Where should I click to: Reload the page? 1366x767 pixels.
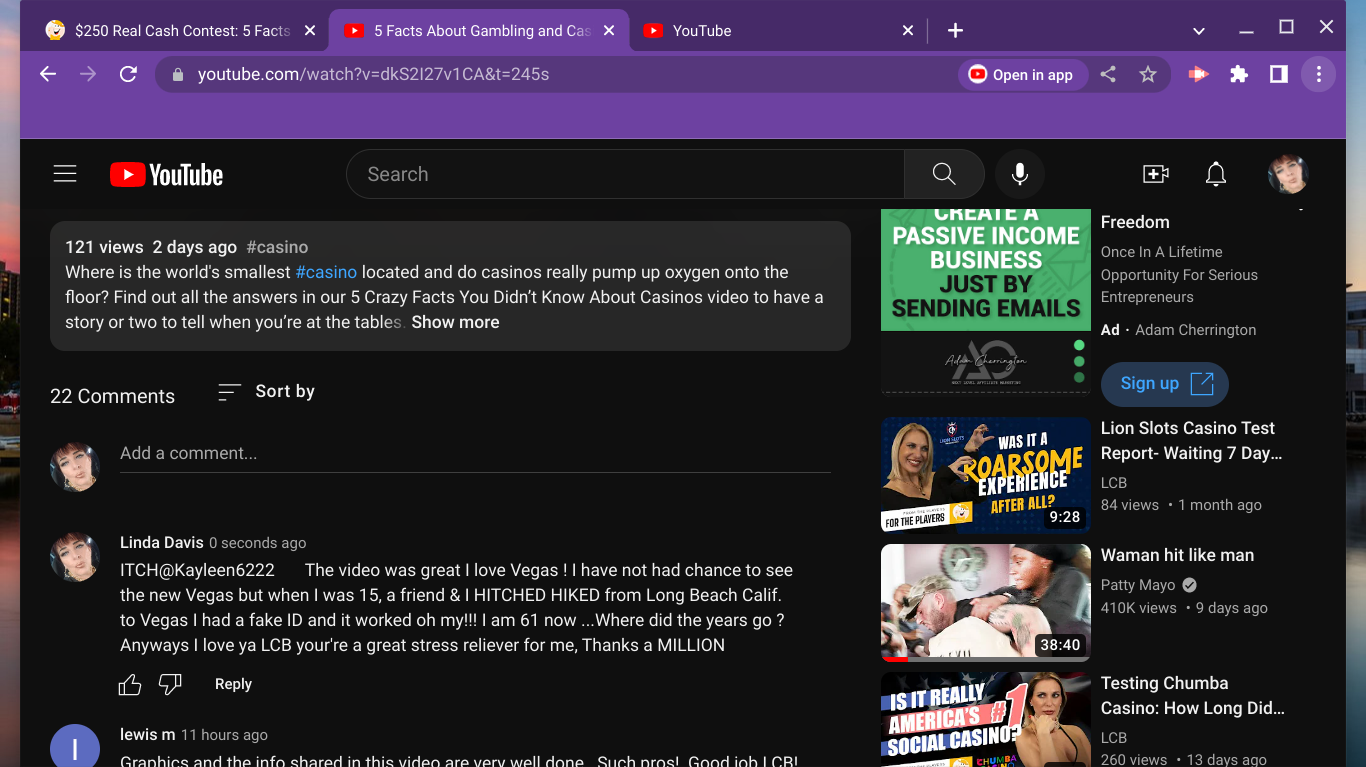128,74
